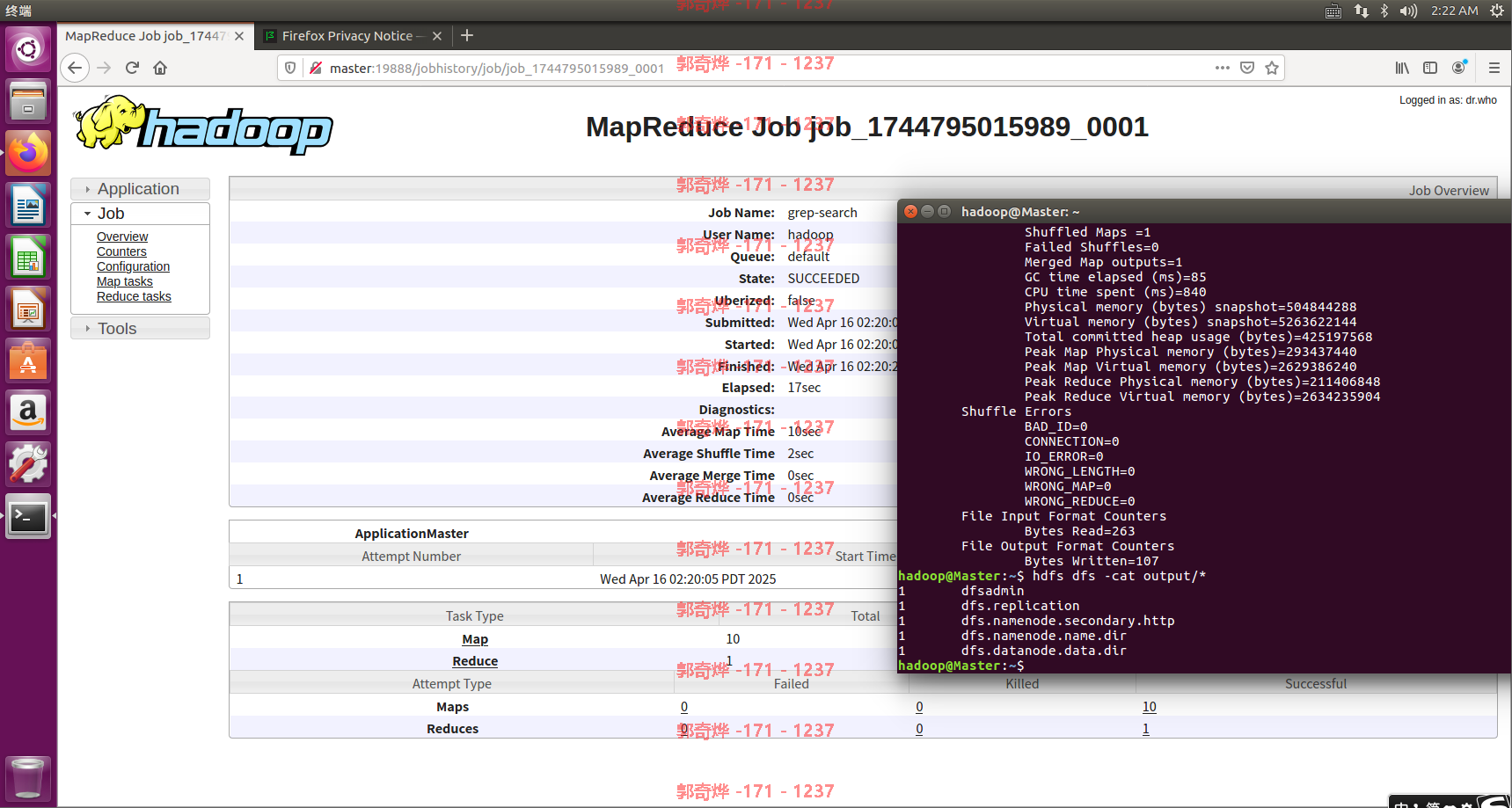Open Terminal from the dock

pos(28,517)
